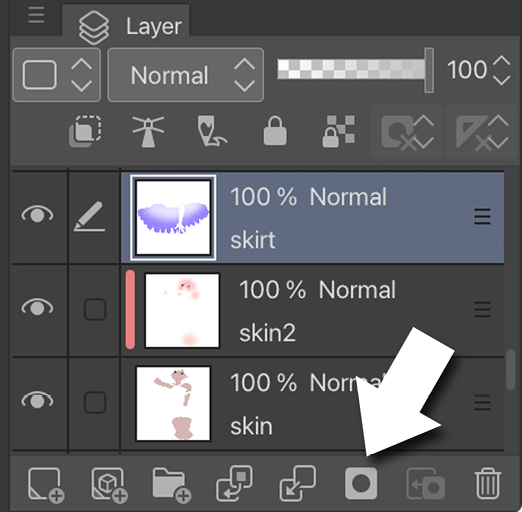522x512 pixels.
Task: Delete the selected layer with trash icon
Action: pyautogui.click(x=488, y=483)
